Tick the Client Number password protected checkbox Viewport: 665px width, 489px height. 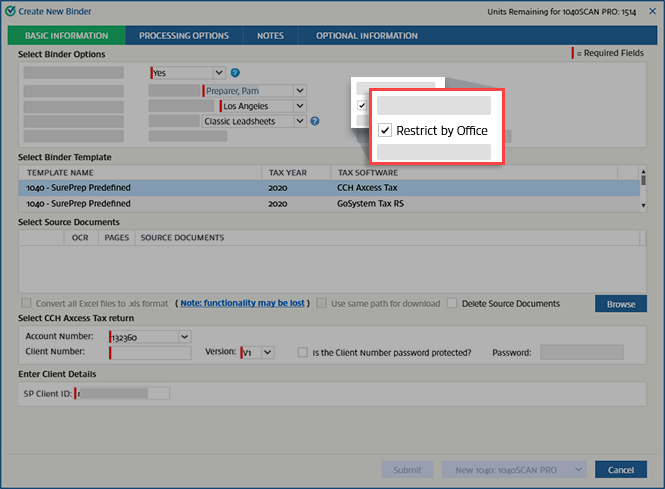[x=303, y=352]
